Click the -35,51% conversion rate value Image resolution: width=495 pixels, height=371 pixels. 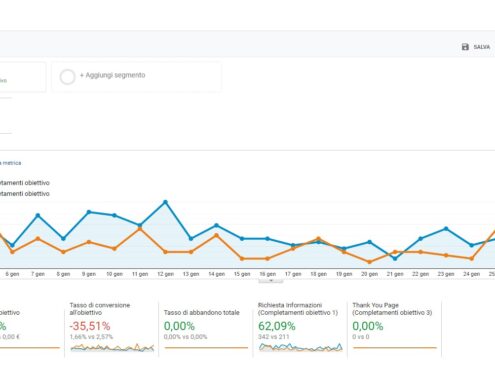[90, 326]
